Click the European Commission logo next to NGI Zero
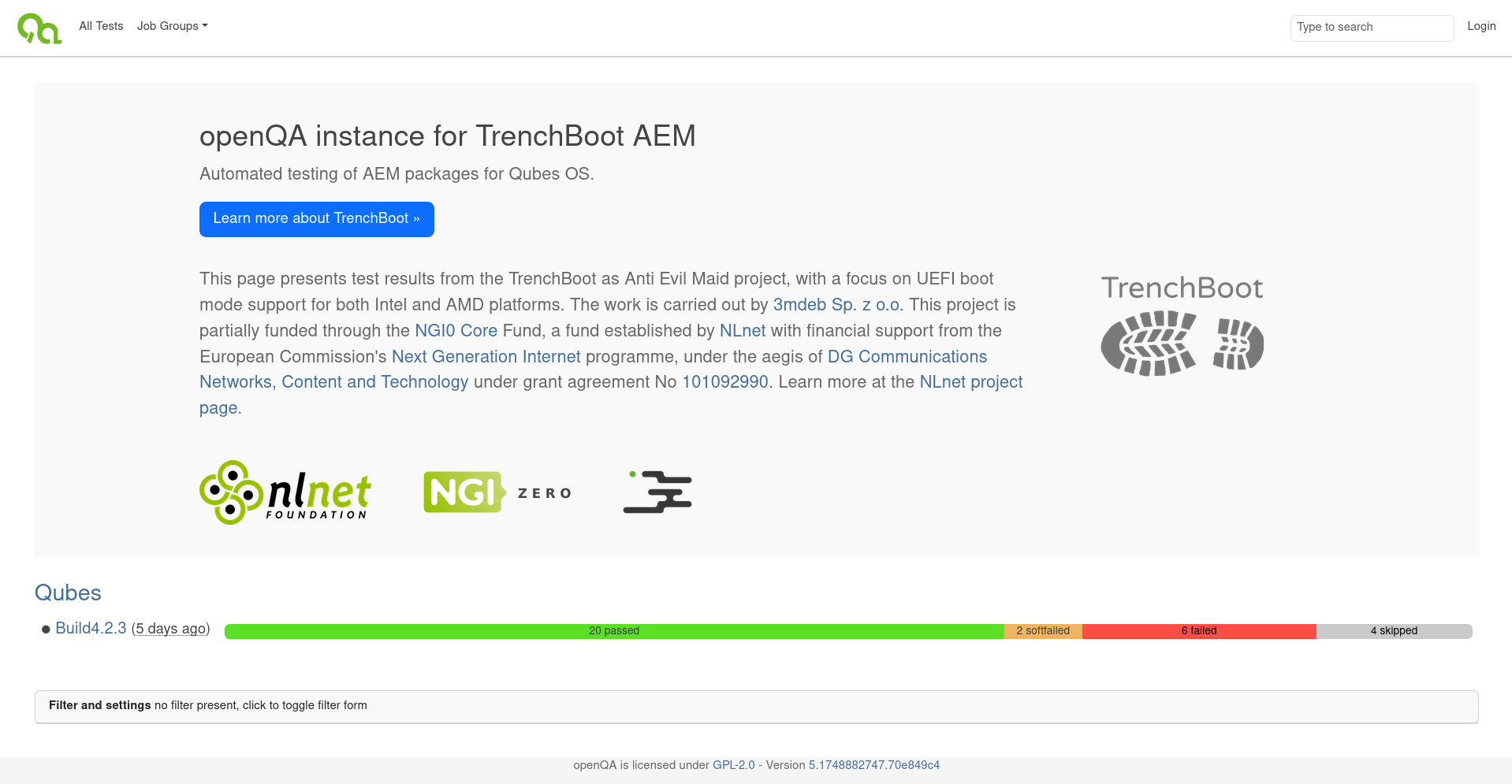 click(659, 492)
